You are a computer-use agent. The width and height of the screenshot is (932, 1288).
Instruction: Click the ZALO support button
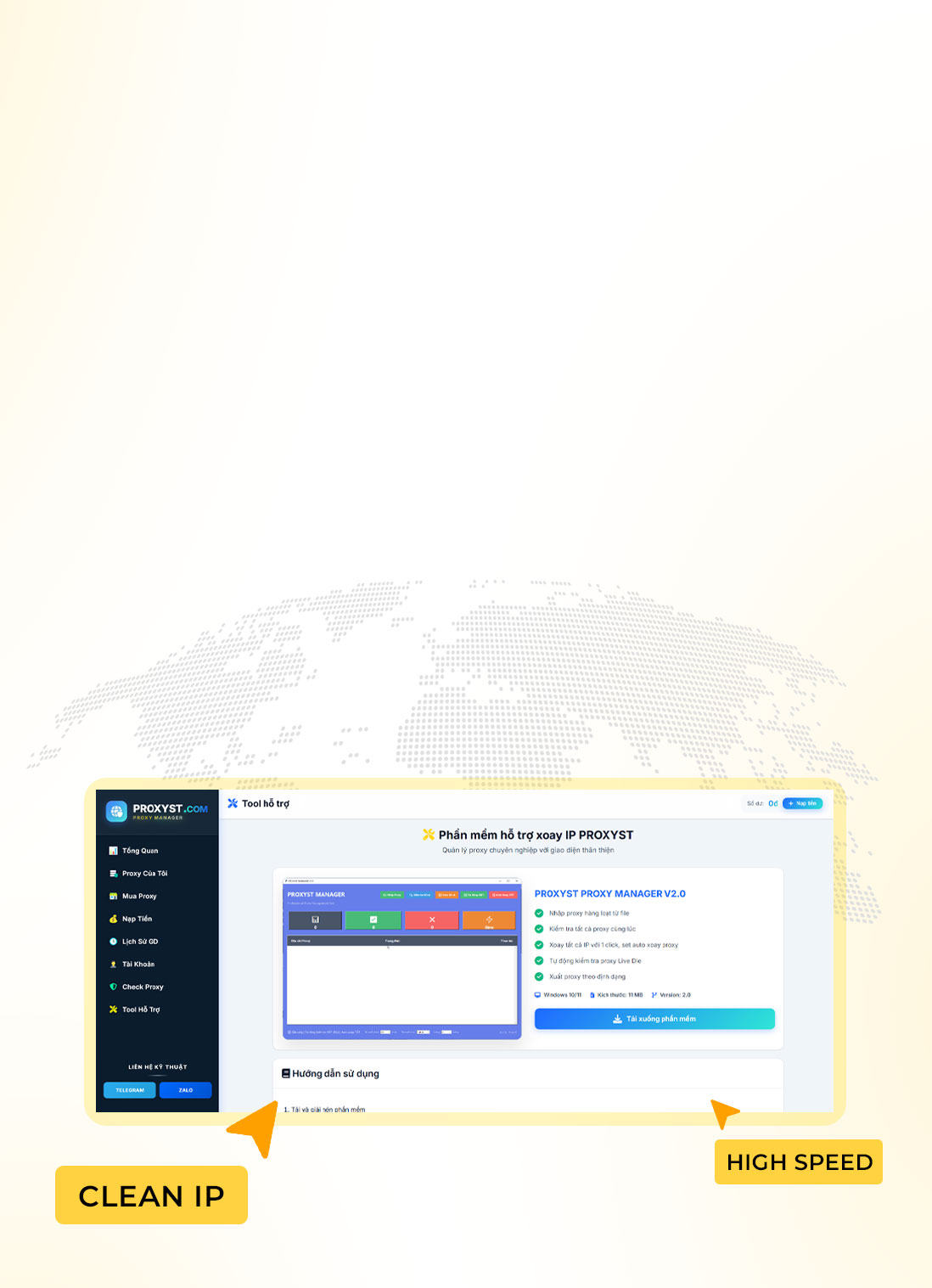(x=186, y=1090)
